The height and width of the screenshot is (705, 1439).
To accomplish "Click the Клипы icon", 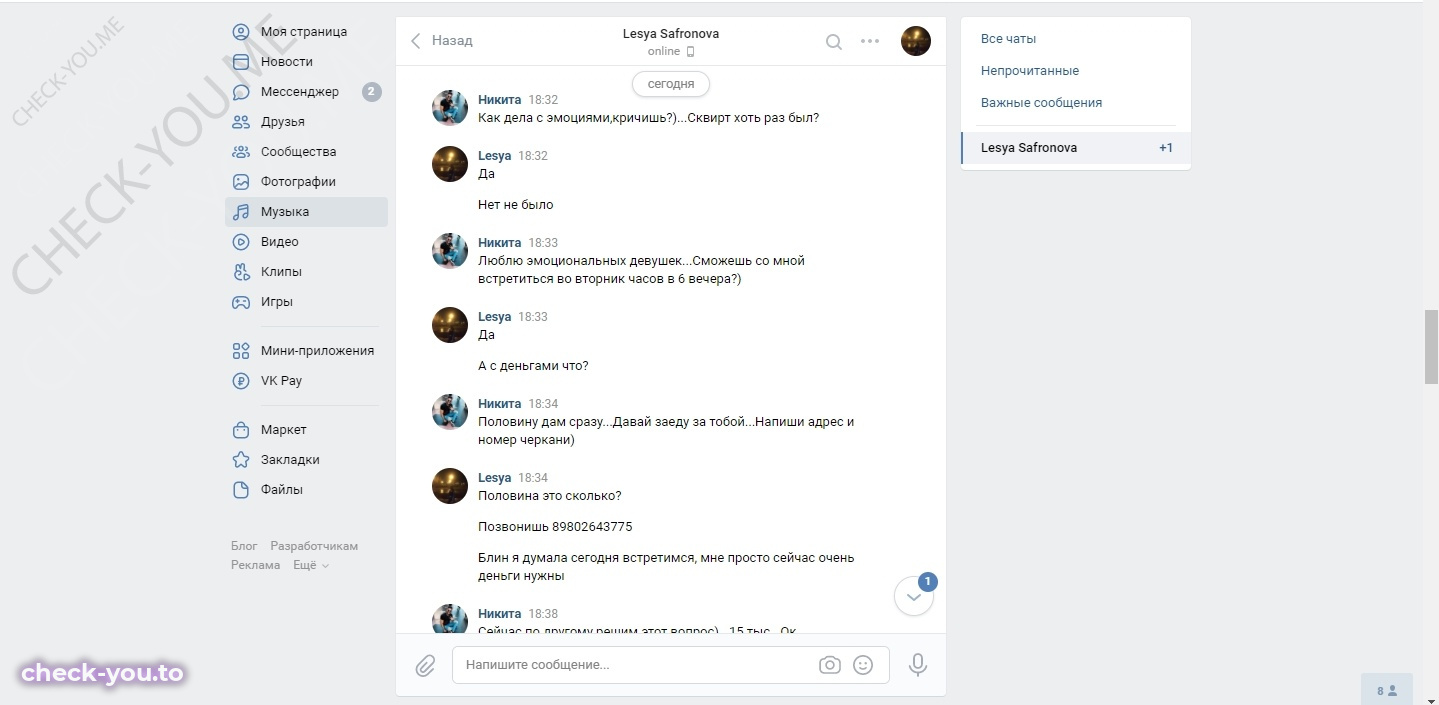I will 241,272.
